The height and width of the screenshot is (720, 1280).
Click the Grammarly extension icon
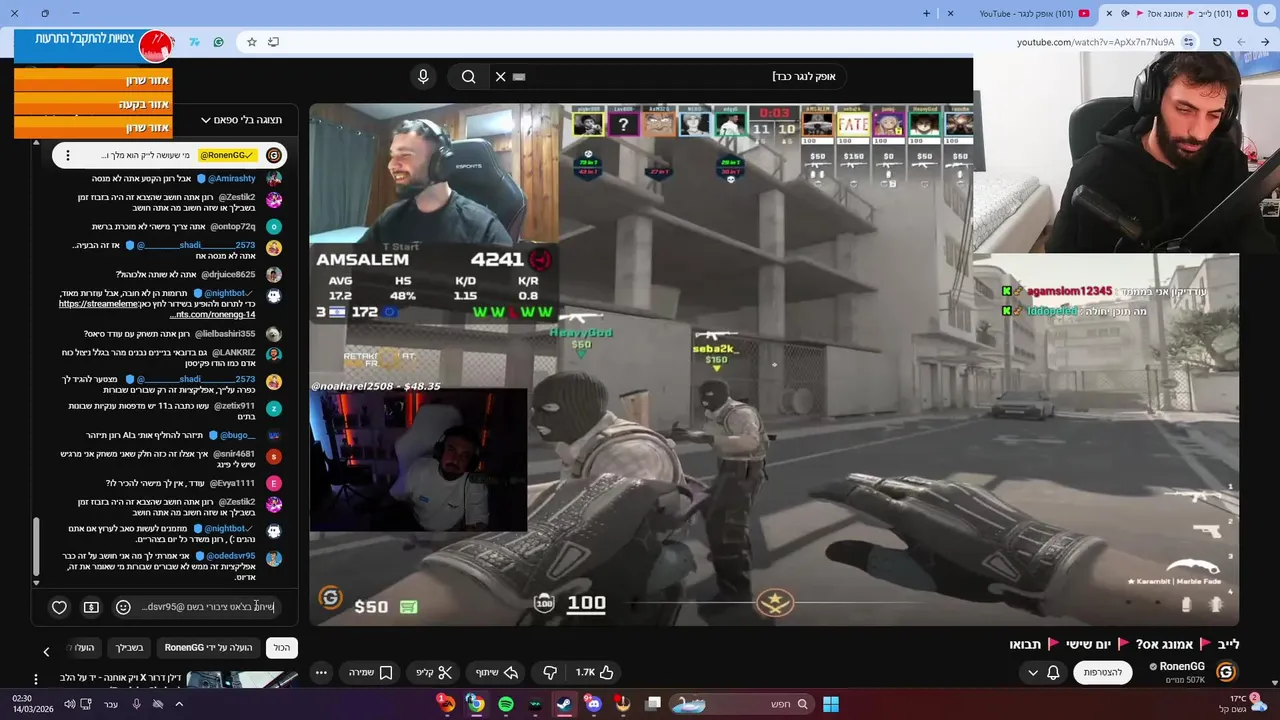219,42
